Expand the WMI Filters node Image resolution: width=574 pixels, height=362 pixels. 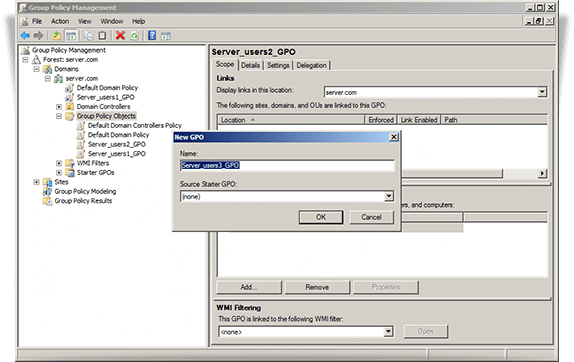[59, 163]
